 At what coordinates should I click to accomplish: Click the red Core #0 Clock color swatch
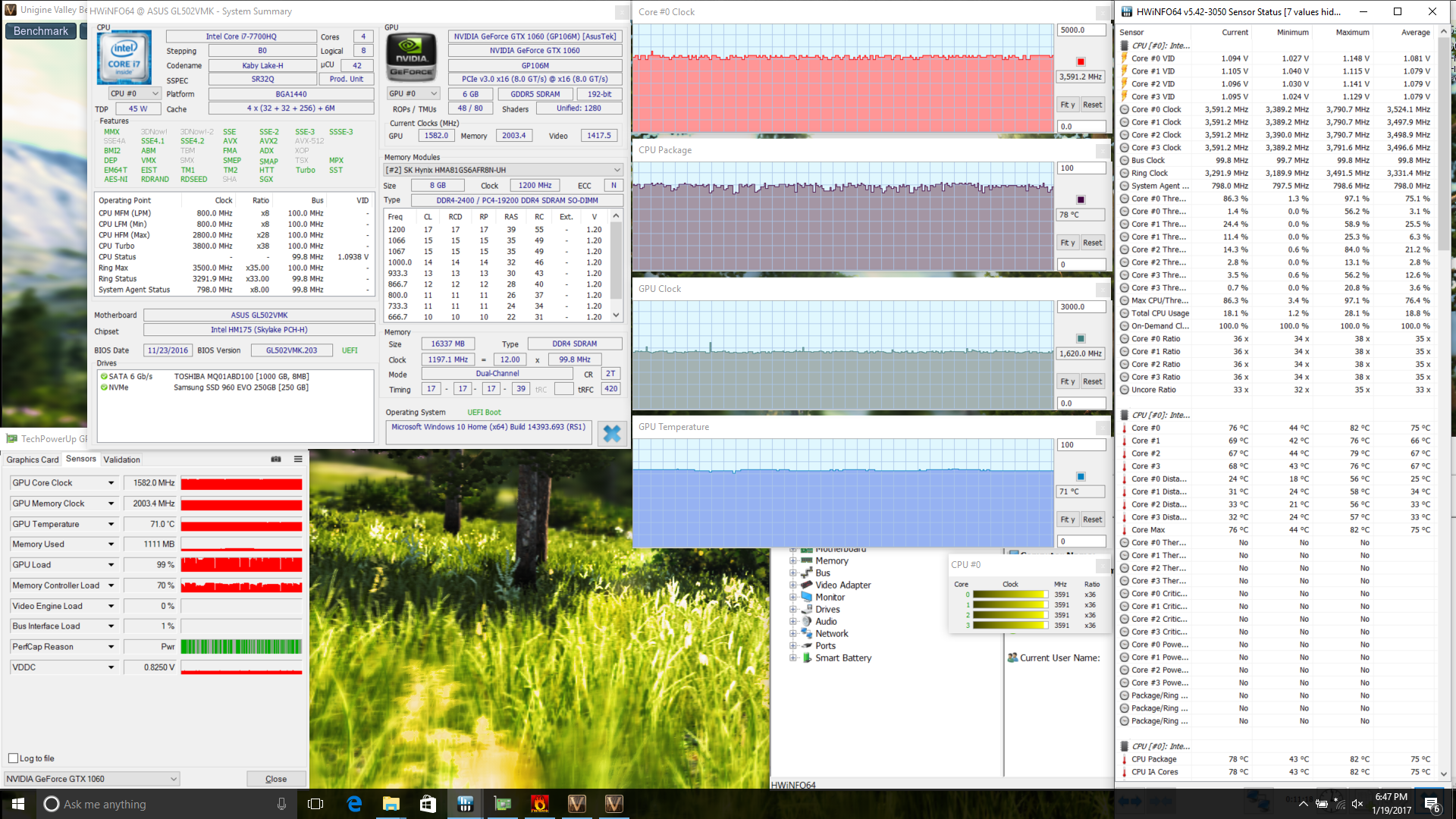(x=1081, y=61)
